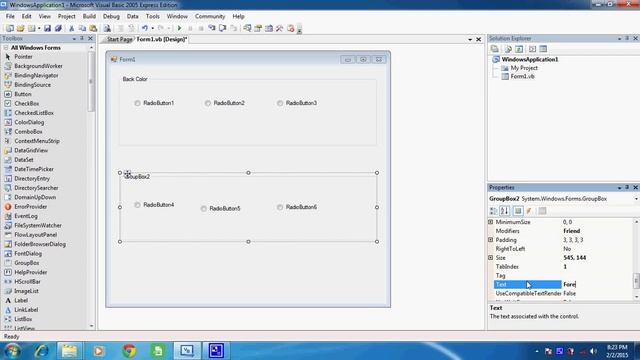Open the object selector dropdown for GroupBox2
Screen dimensions: 640x360
click(x=636, y=199)
